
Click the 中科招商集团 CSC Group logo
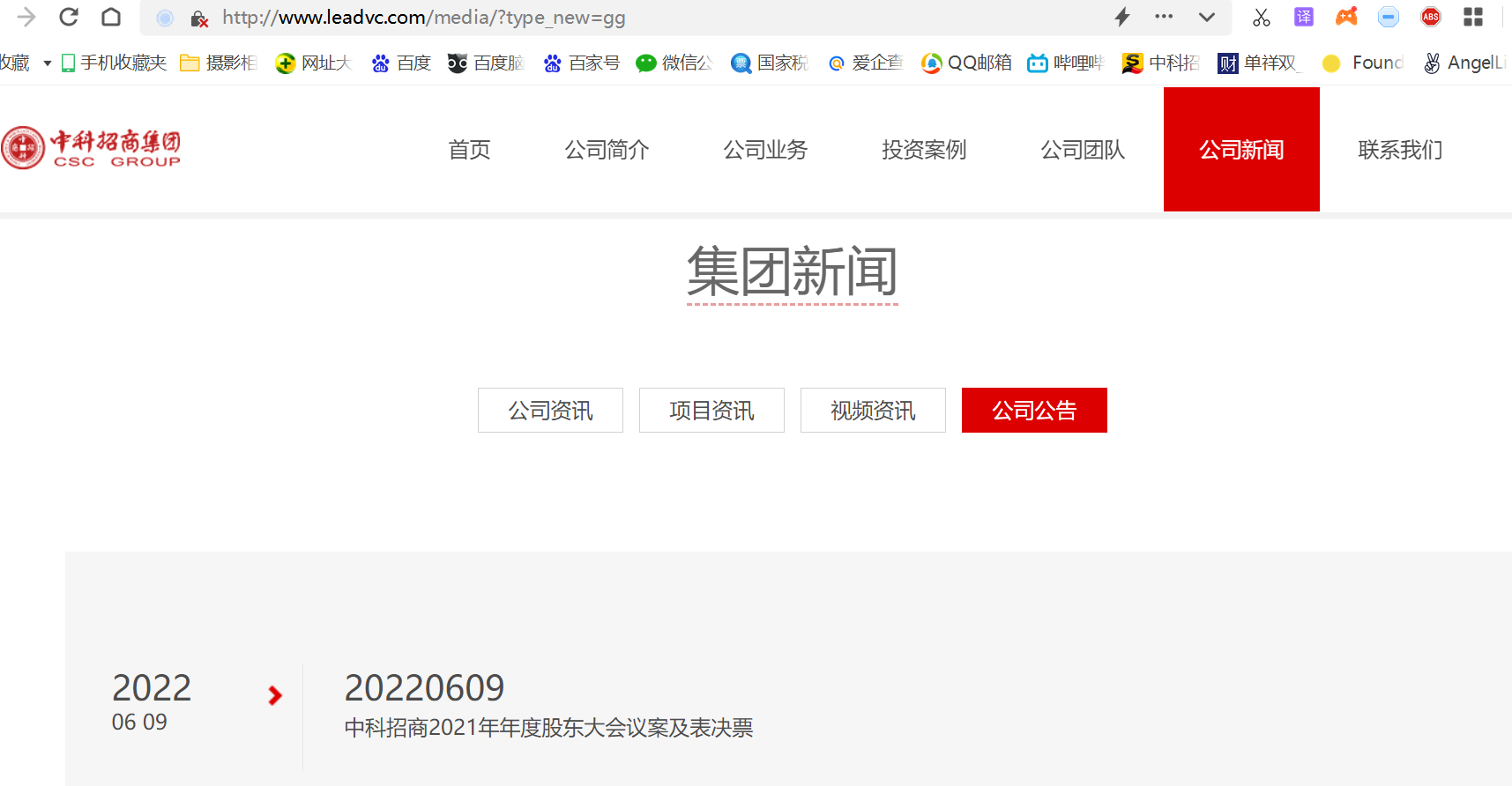(91, 148)
